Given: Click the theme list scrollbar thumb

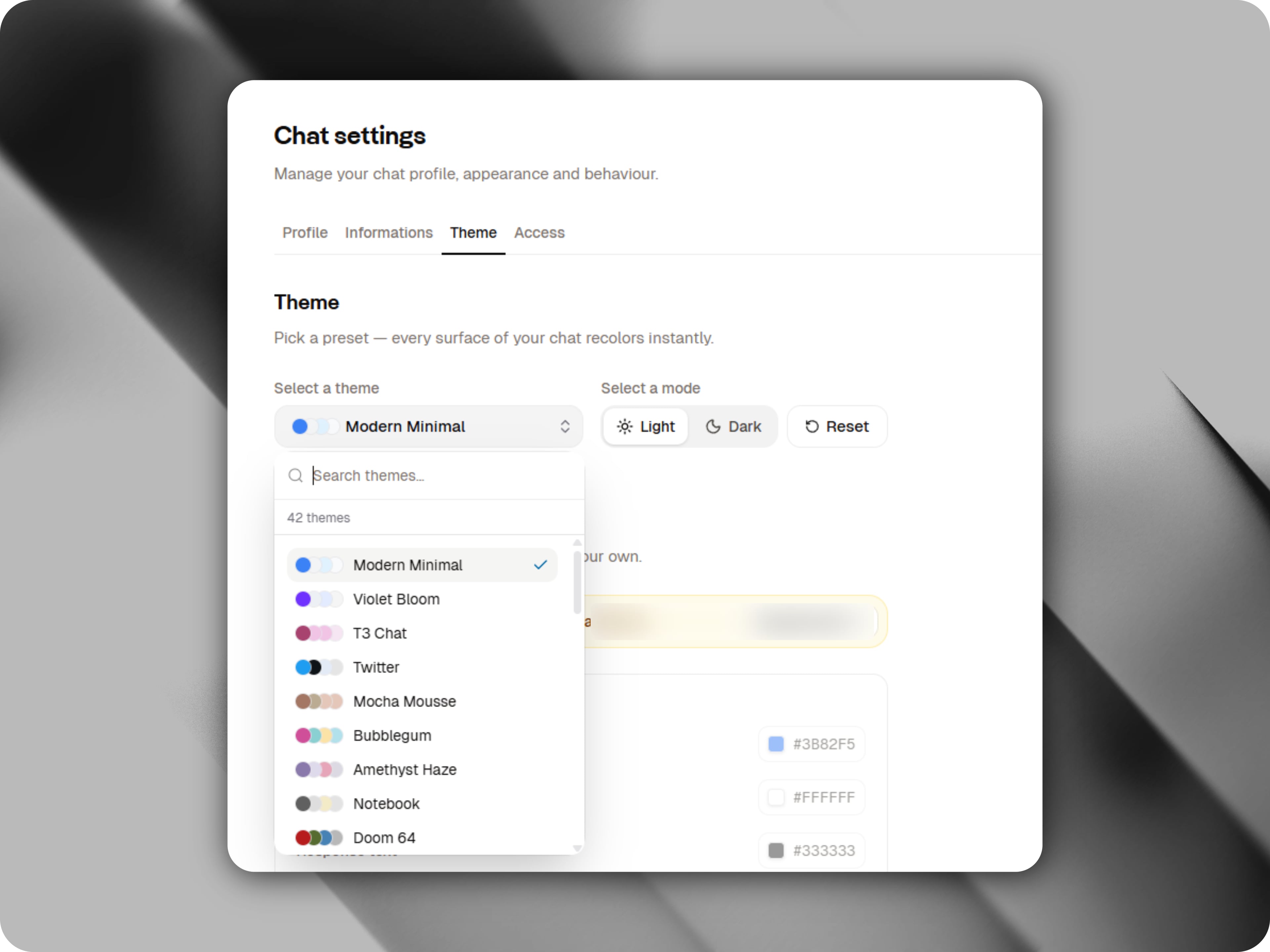Looking at the screenshot, I should [x=577, y=582].
